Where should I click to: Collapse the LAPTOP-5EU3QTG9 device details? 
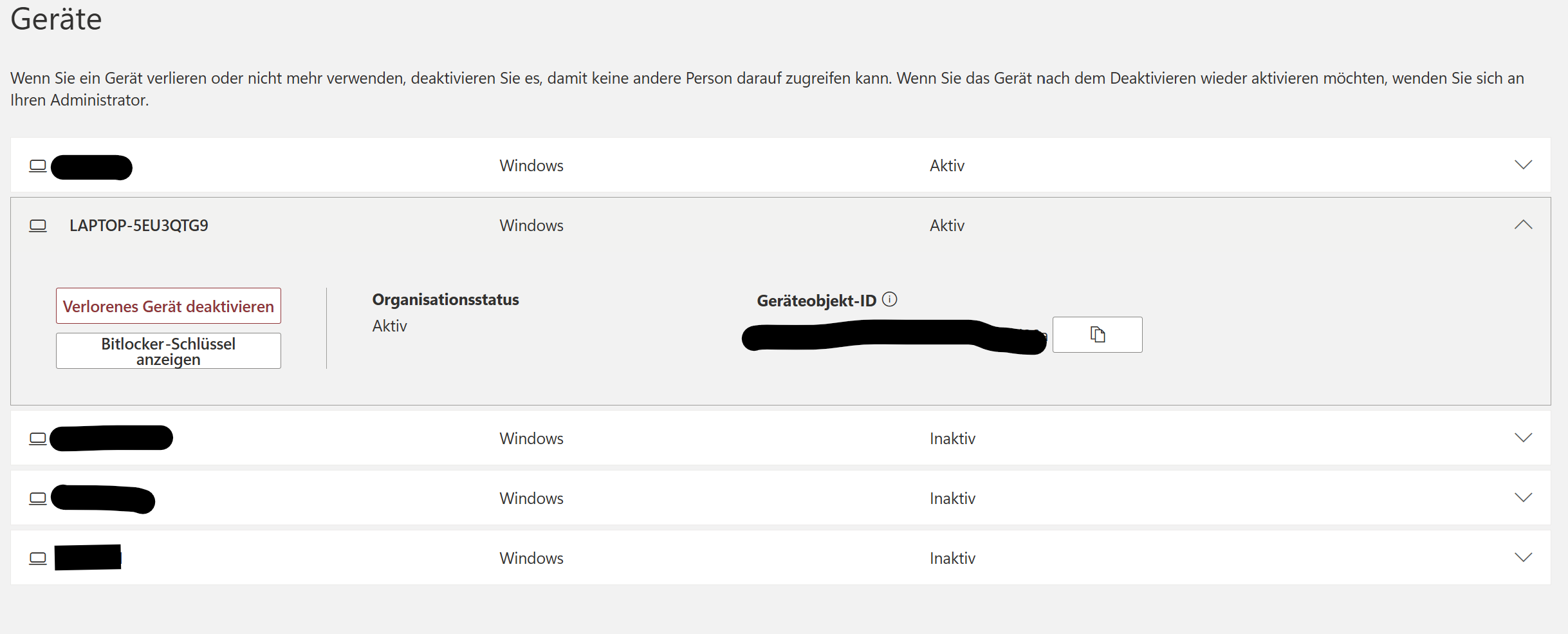pyautogui.click(x=1523, y=225)
